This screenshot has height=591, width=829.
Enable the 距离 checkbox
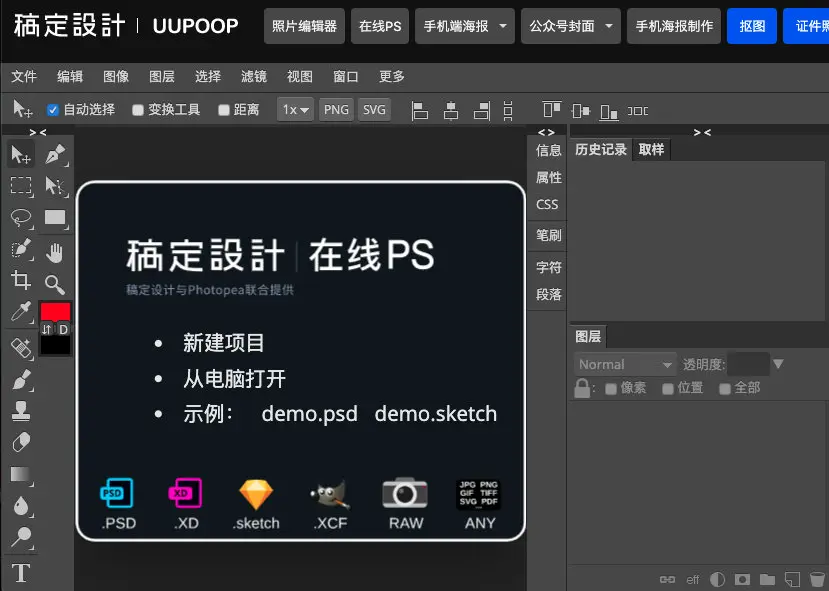(224, 110)
